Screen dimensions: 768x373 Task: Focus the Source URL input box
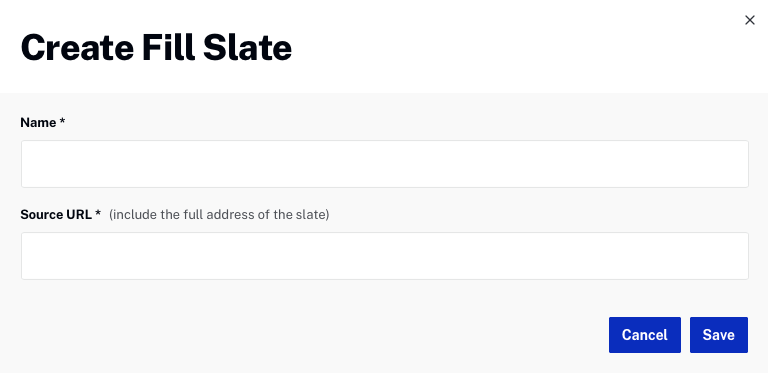(384, 256)
